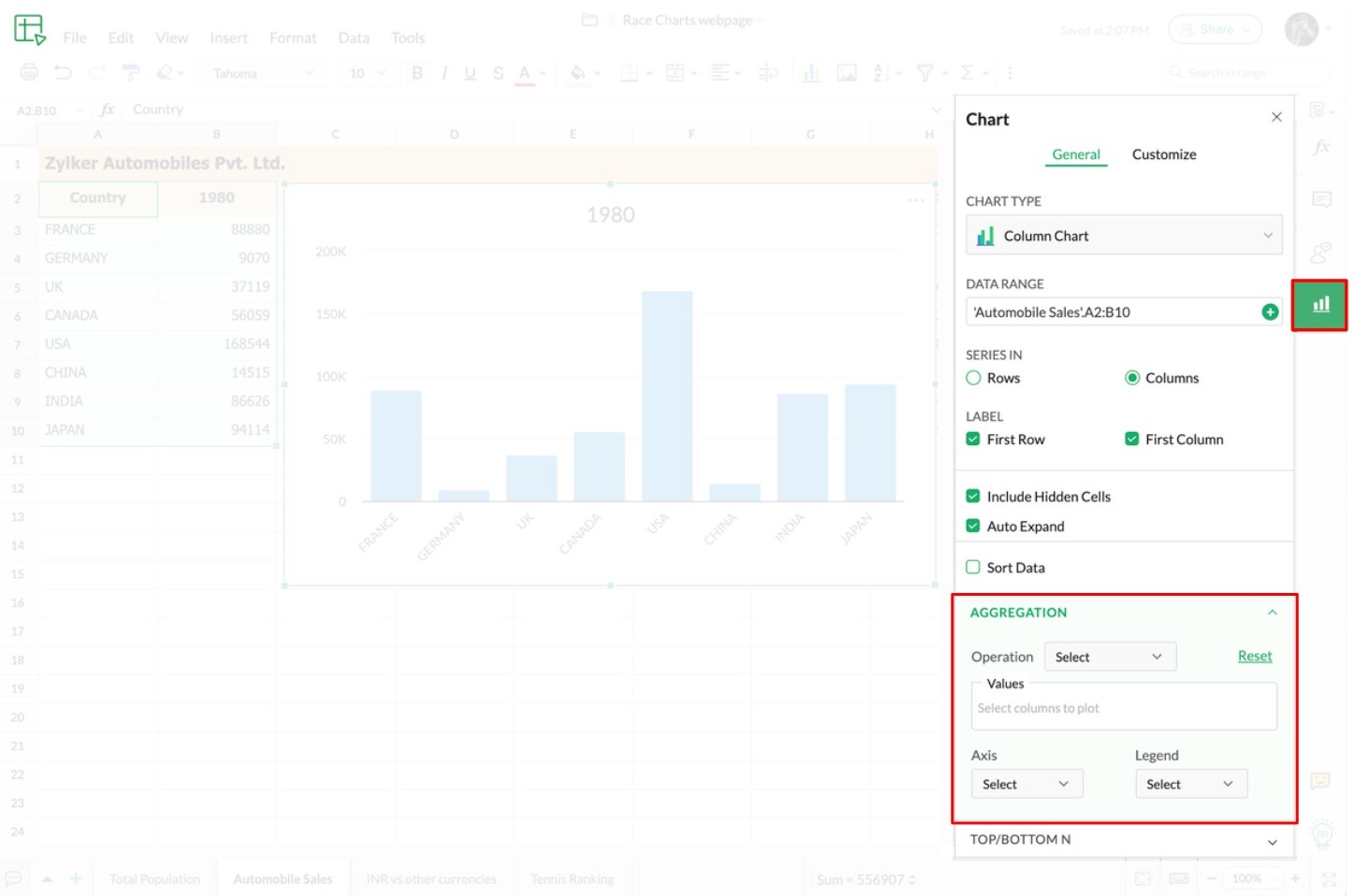Click the insert image toolbar icon
This screenshot has height=896, width=1355.
[846, 73]
